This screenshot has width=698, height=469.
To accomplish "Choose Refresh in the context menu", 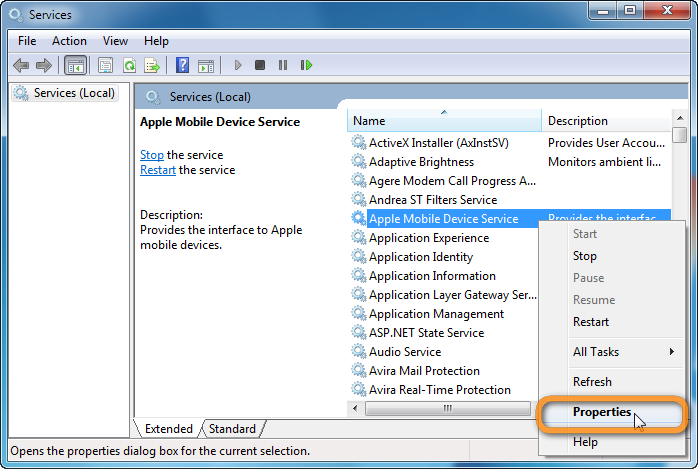I will point(592,382).
